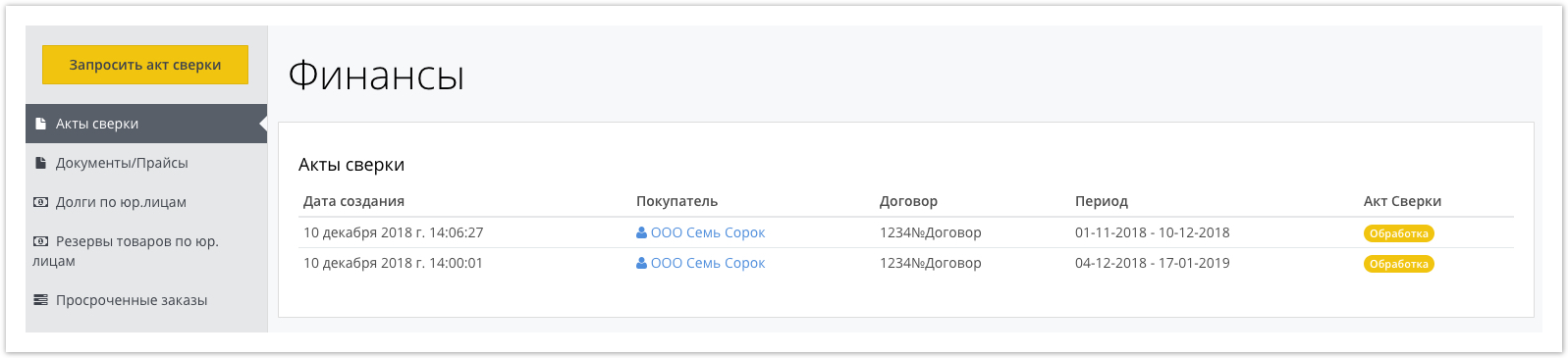Click the Долги по юр.лицам money icon

tap(40, 202)
